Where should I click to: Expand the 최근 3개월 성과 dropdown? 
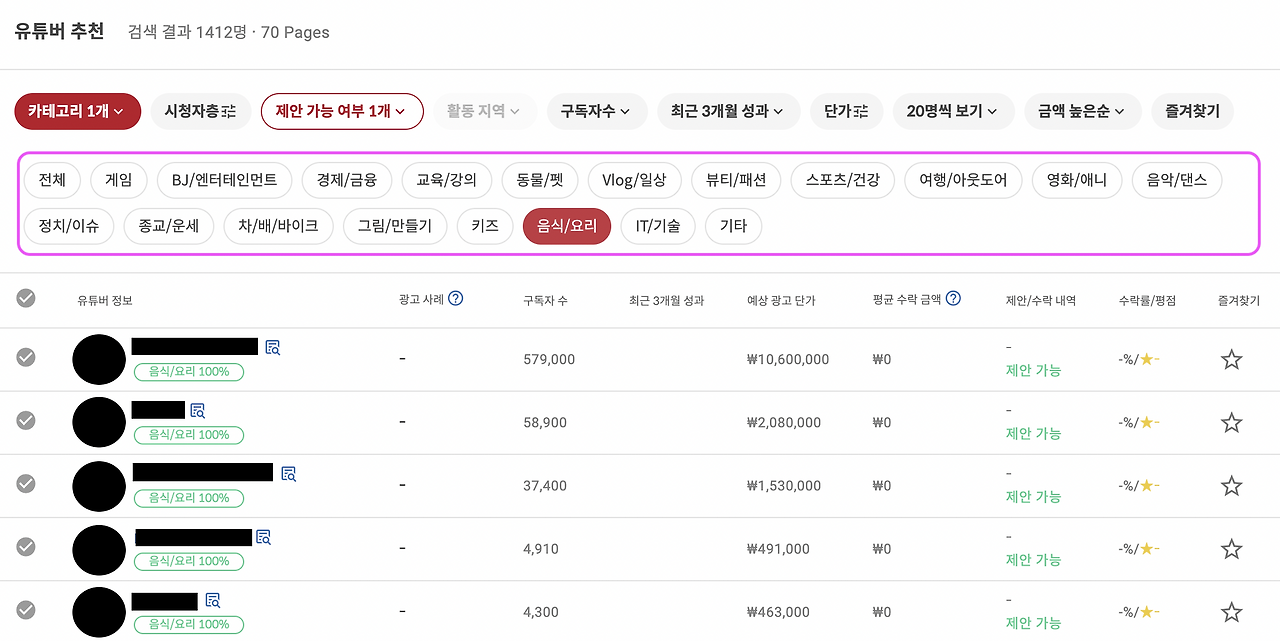pyautogui.click(x=728, y=111)
